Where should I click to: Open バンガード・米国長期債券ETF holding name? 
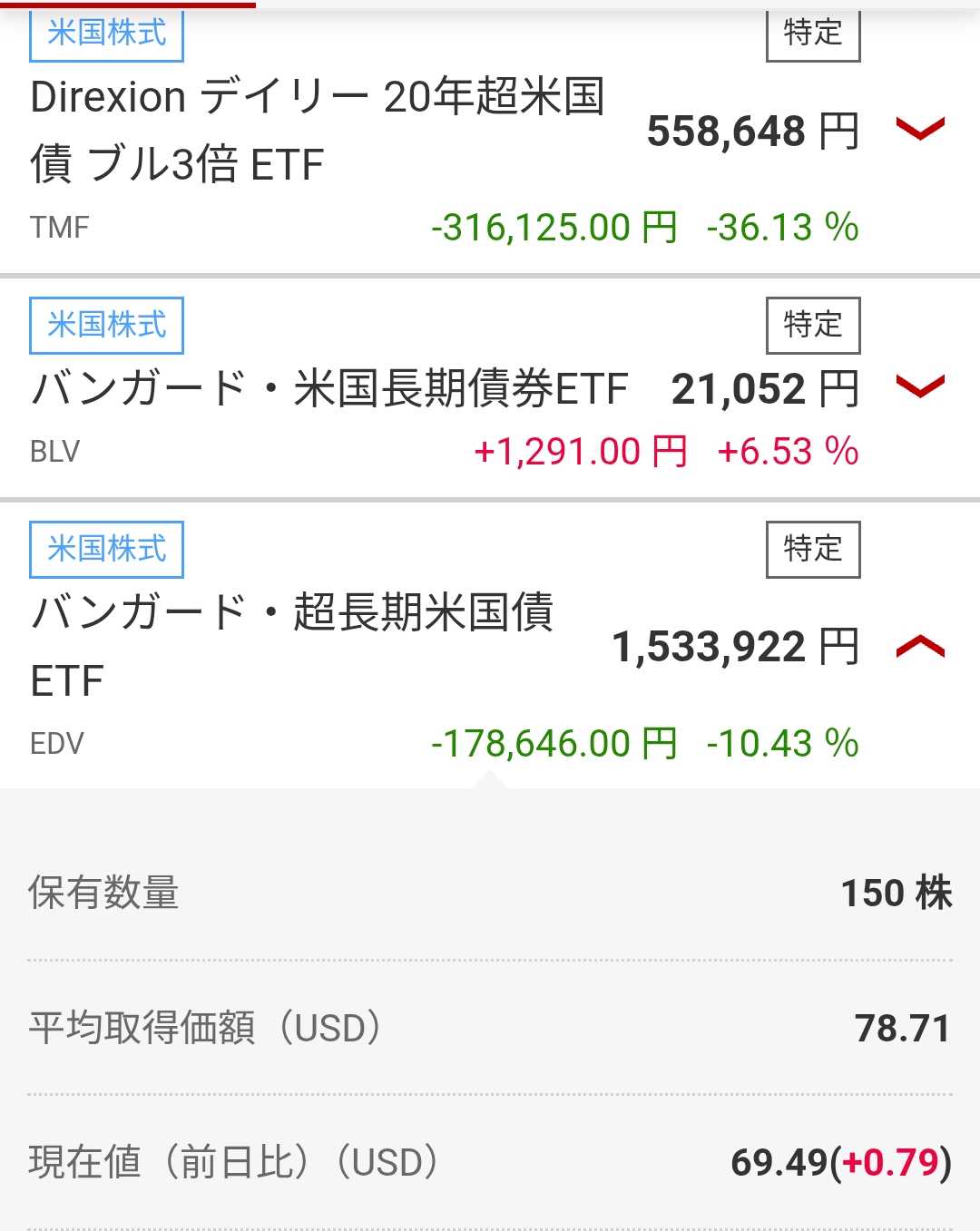(329, 389)
